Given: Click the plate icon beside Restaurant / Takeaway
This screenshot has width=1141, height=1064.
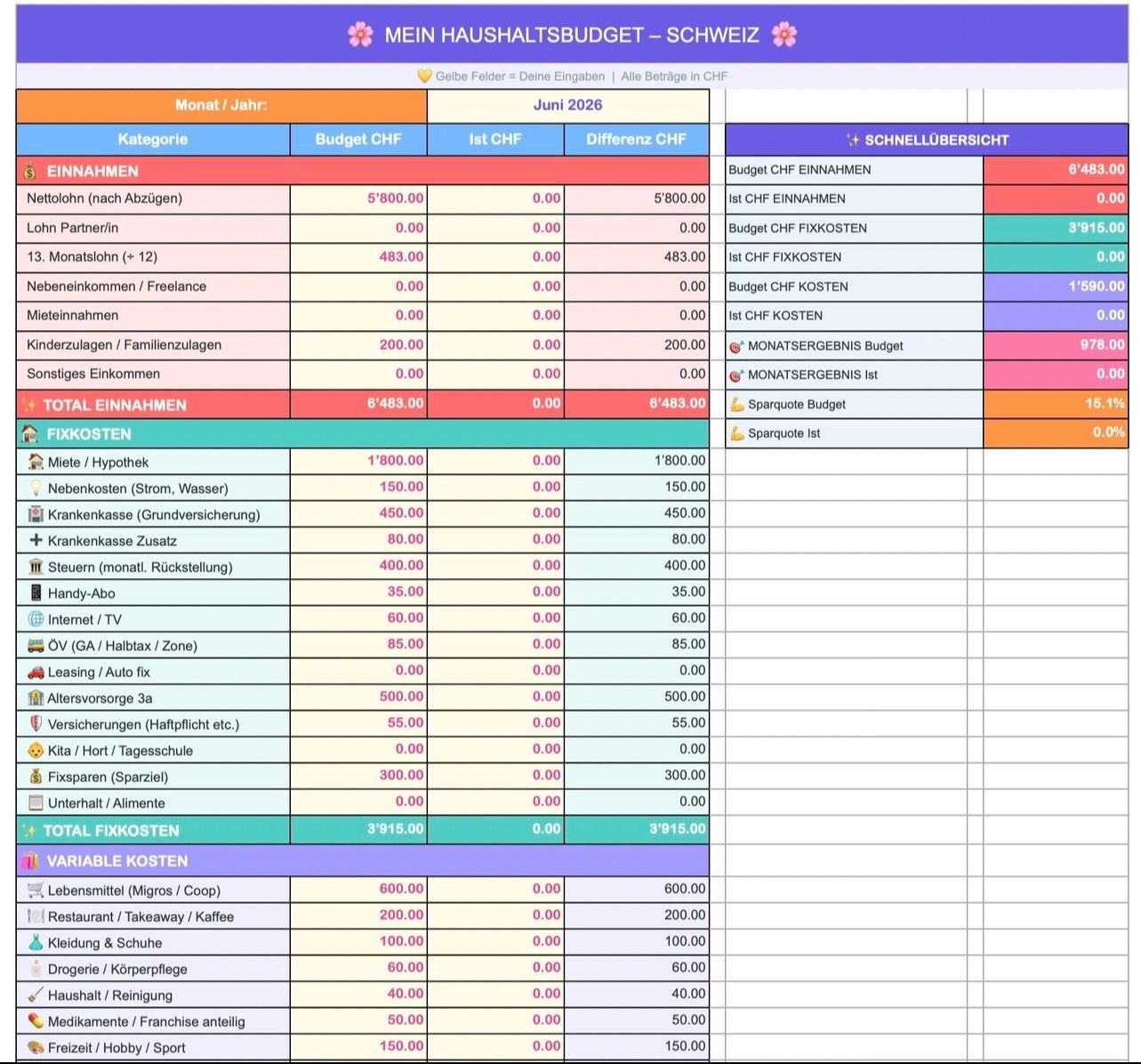Looking at the screenshot, I should (x=36, y=916).
